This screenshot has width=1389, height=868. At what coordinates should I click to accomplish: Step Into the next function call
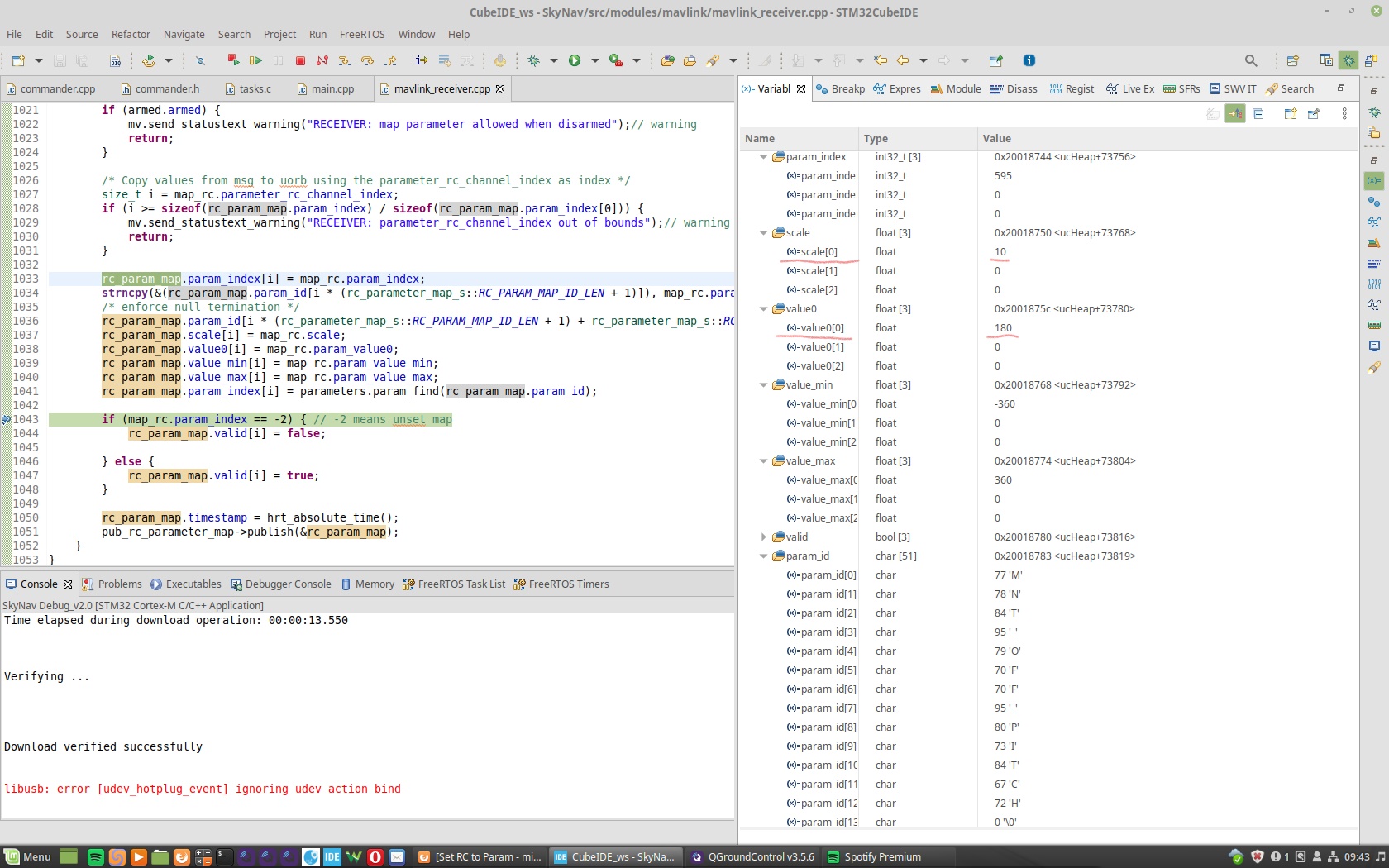(345, 60)
